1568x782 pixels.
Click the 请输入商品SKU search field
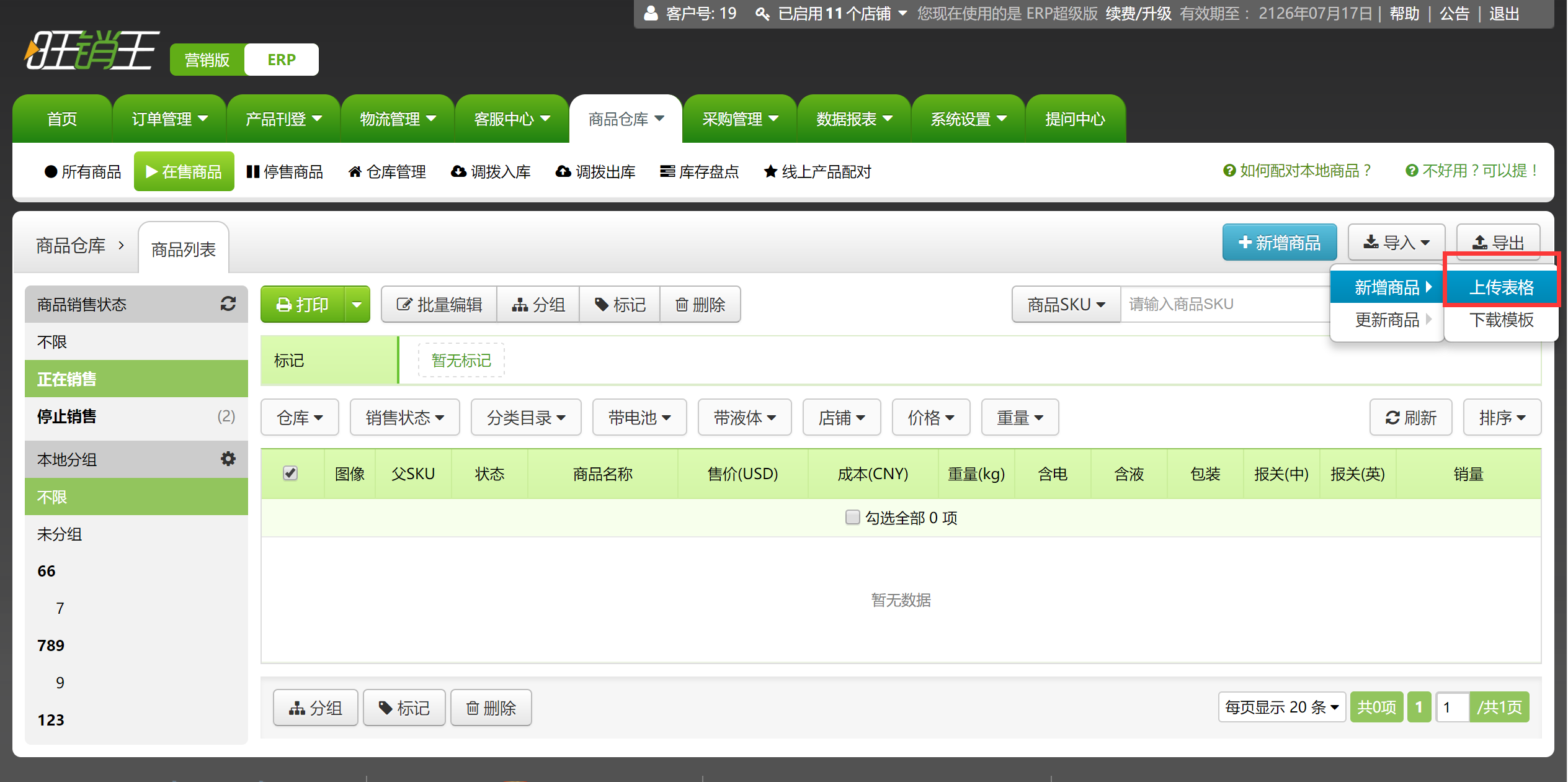click(x=1225, y=304)
